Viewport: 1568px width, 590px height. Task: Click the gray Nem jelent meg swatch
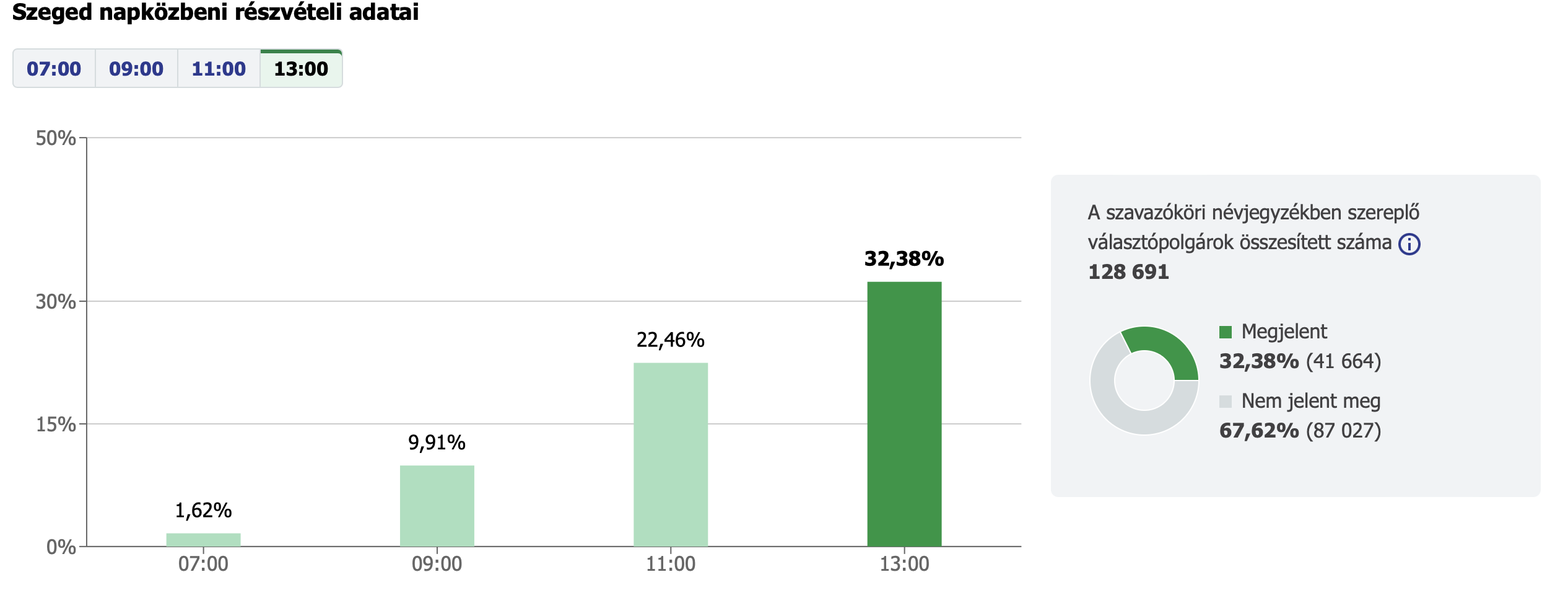point(1225,402)
